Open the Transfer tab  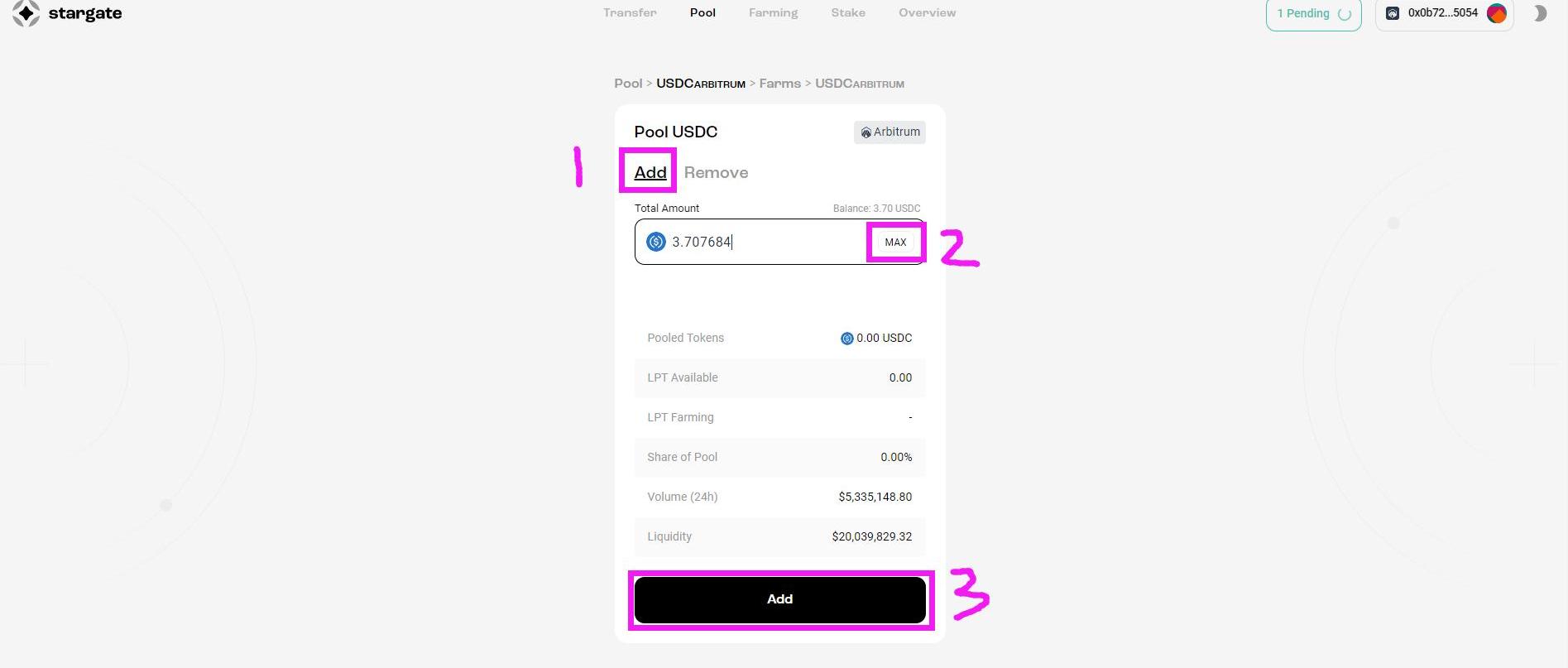tap(630, 12)
